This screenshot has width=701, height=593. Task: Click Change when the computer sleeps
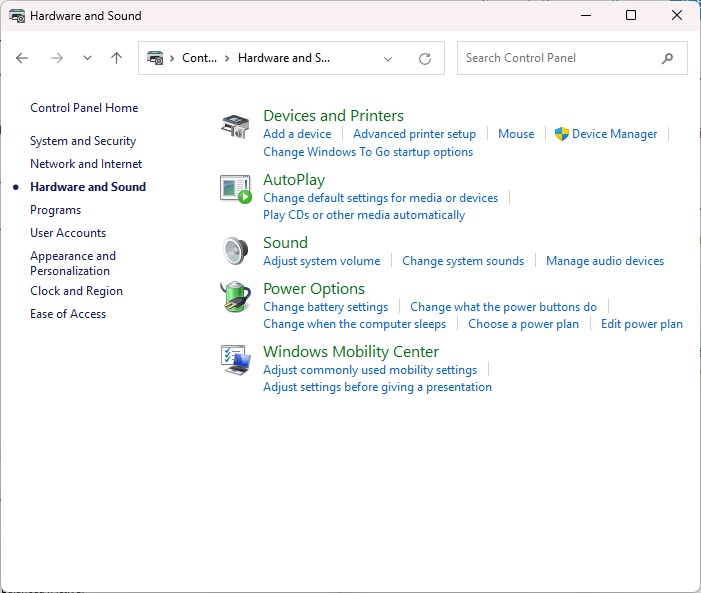click(x=355, y=324)
